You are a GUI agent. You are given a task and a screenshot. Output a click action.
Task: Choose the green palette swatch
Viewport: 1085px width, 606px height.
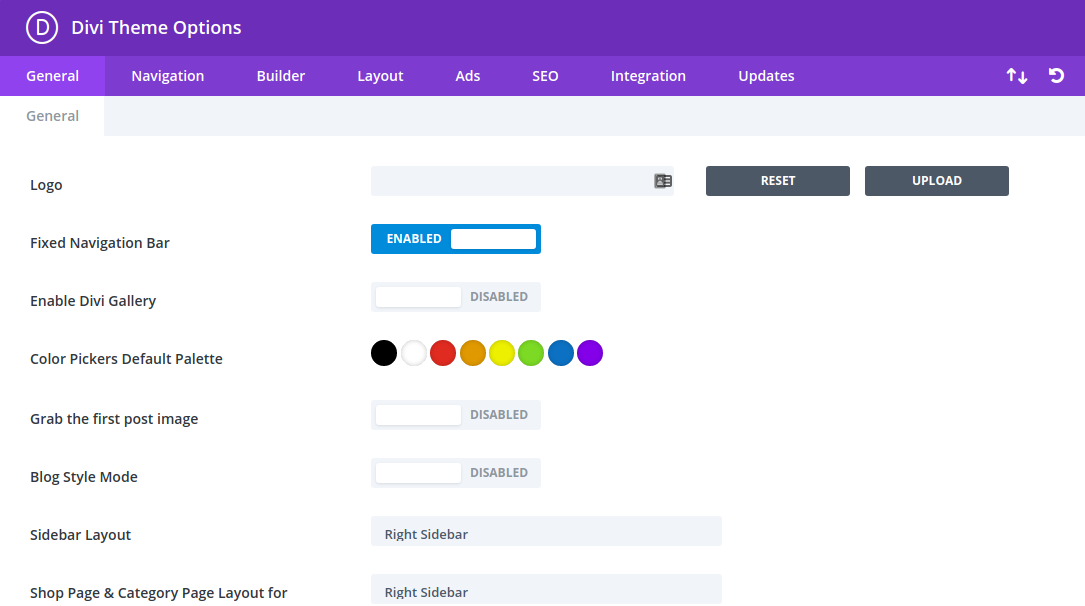tap(531, 353)
